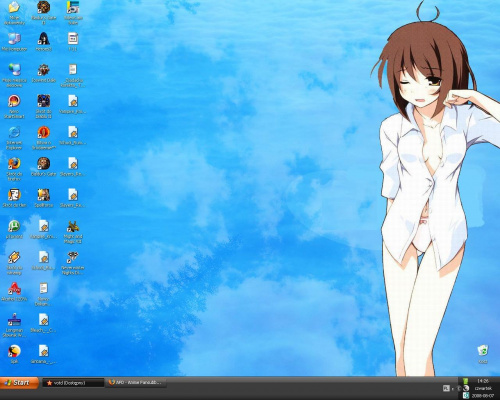Switch to the void taskbar window
This screenshot has height=400, width=500.
click(73, 383)
